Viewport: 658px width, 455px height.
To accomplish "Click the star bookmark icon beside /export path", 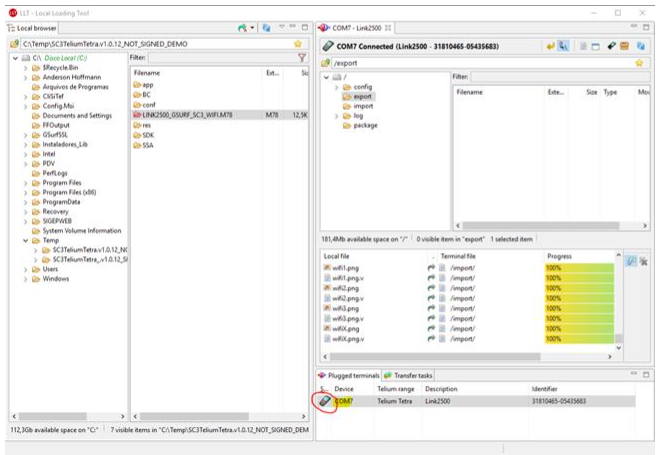I will (639, 63).
